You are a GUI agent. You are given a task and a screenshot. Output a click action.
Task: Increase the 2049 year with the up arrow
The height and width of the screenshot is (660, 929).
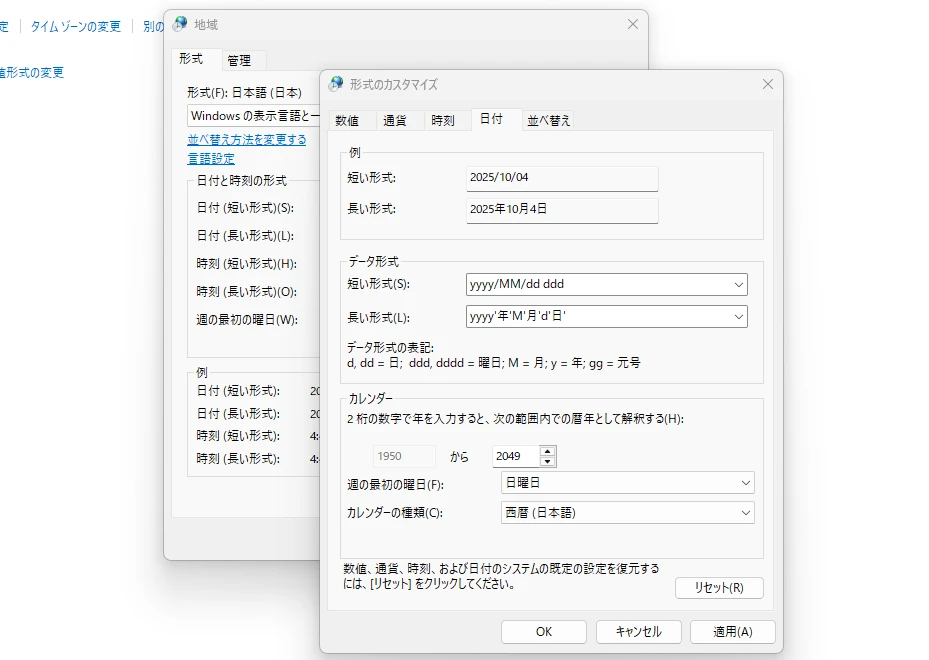(547, 451)
